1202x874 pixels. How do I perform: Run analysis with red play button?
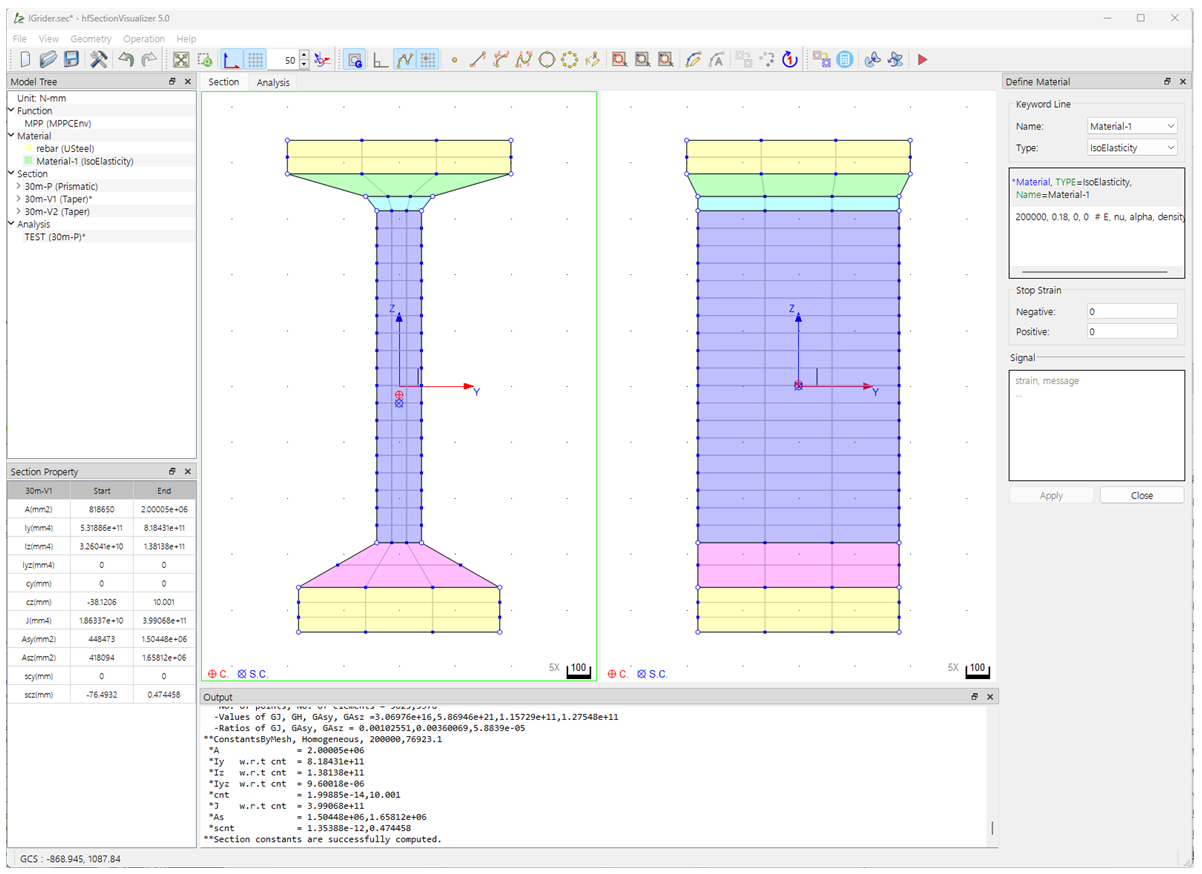coord(922,60)
